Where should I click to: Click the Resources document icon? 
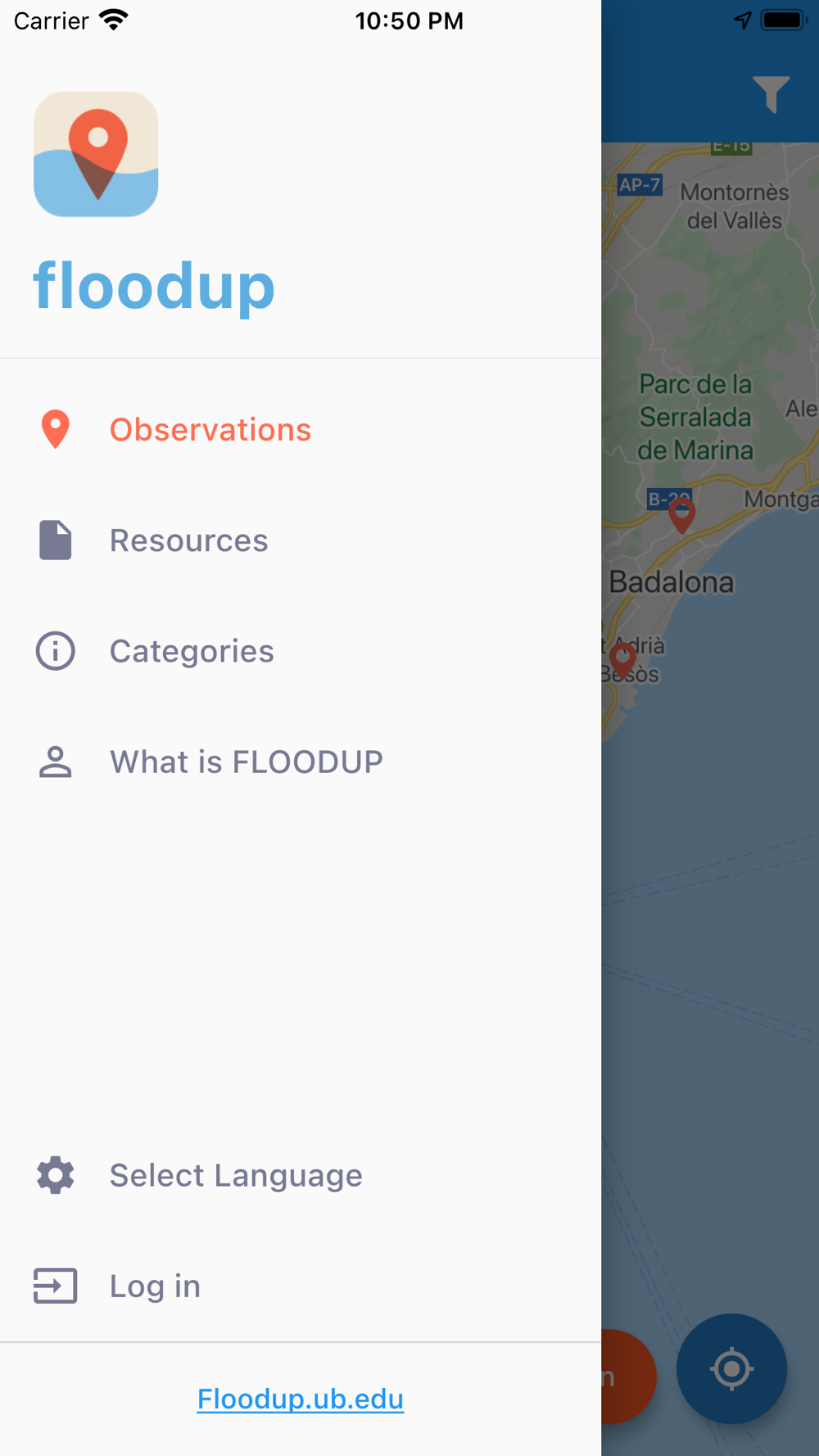click(55, 540)
